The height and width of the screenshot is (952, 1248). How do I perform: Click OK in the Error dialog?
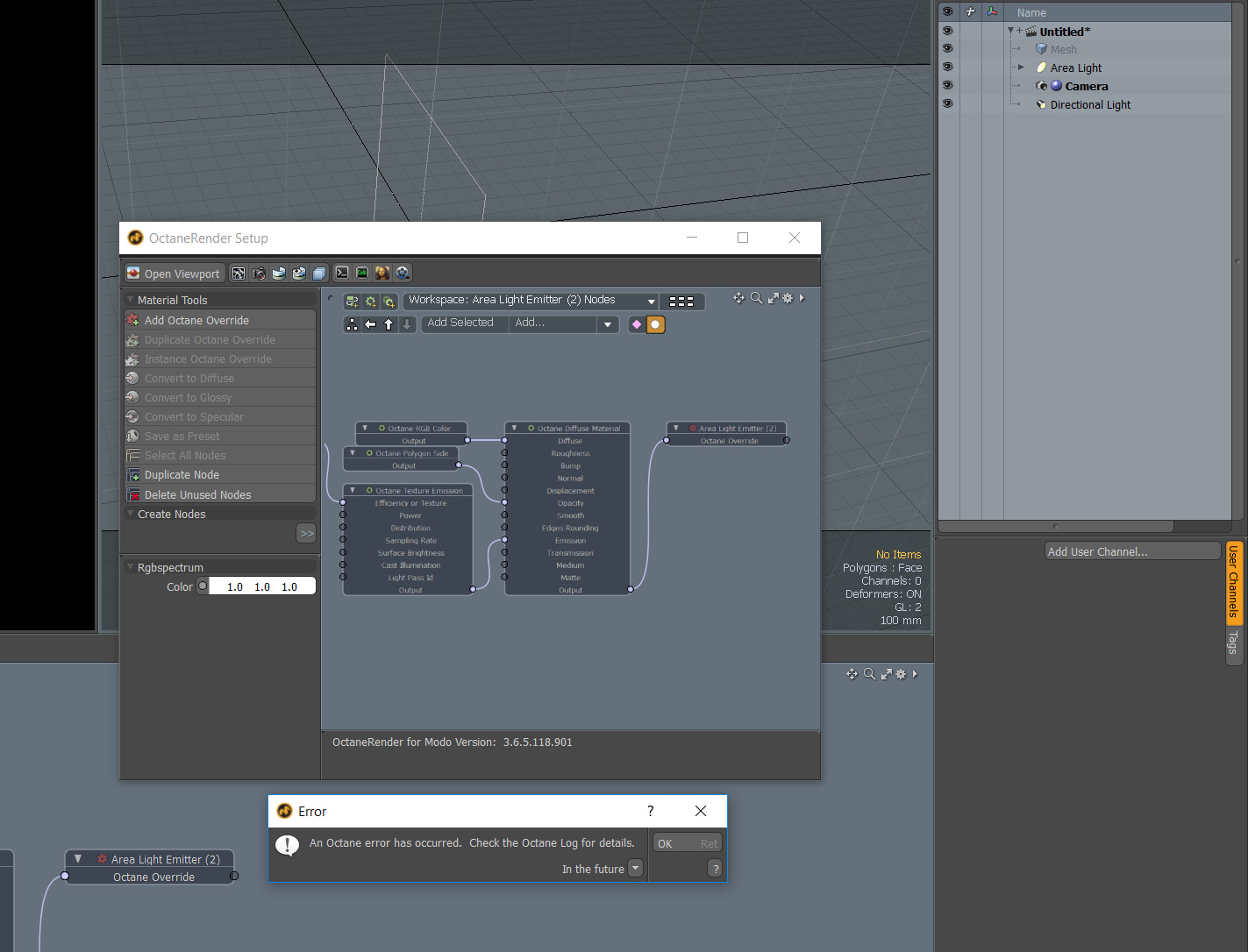click(x=687, y=843)
